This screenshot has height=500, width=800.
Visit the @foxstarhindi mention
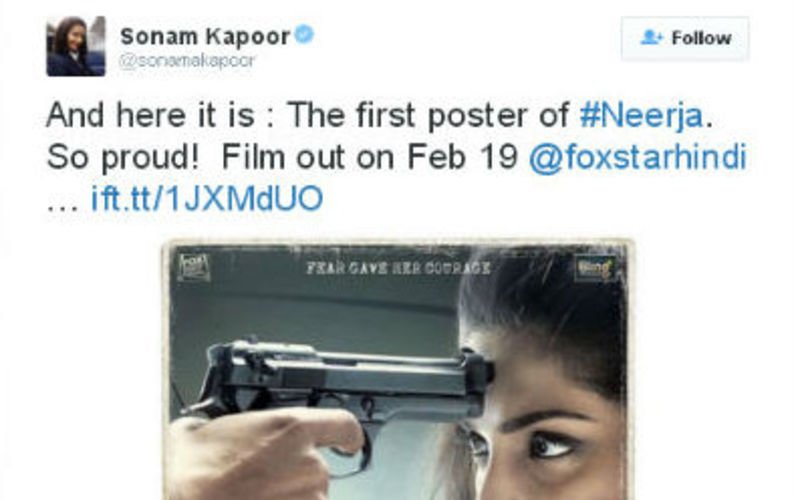[638, 157]
